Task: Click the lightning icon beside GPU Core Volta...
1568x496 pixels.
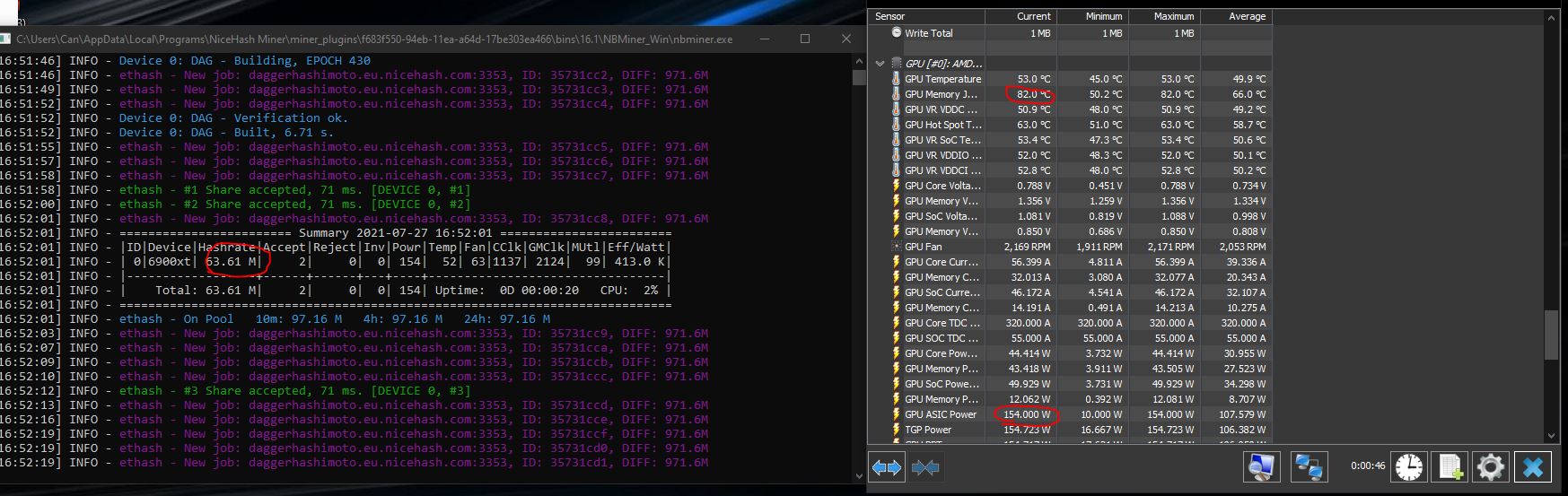Action: (x=896, y=186)
